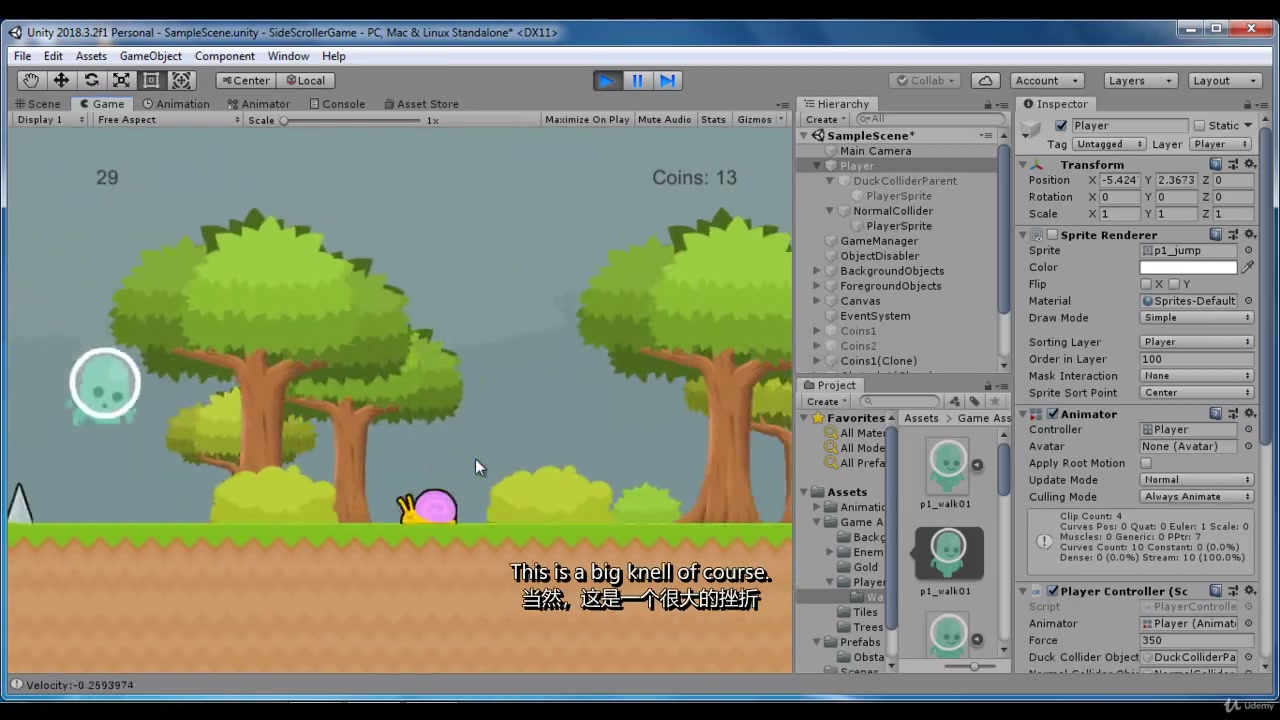The width and height of the screenshot is (1280, 720).
Task: Select the Hand pan tool
Action: 30,80
